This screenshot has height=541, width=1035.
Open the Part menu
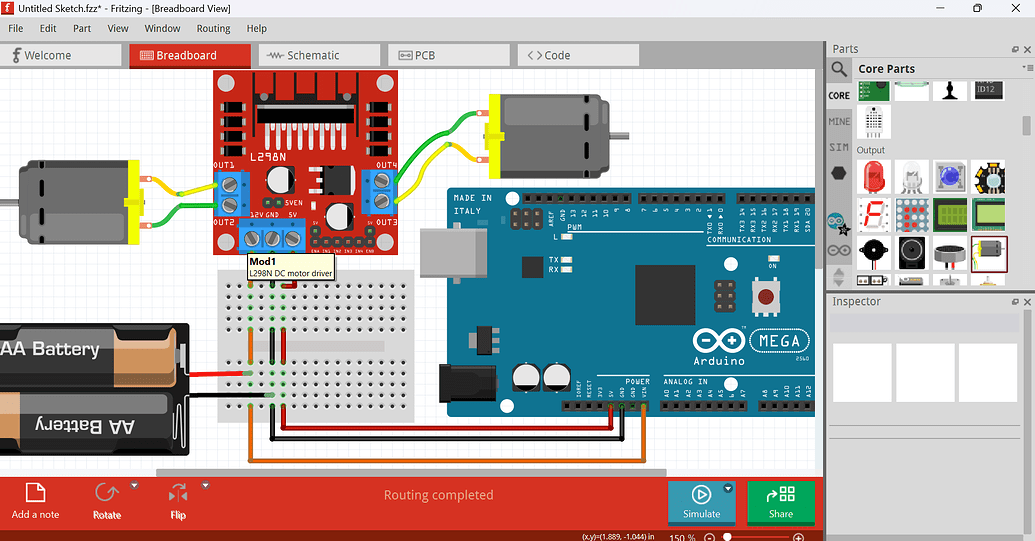coord(82,28)
